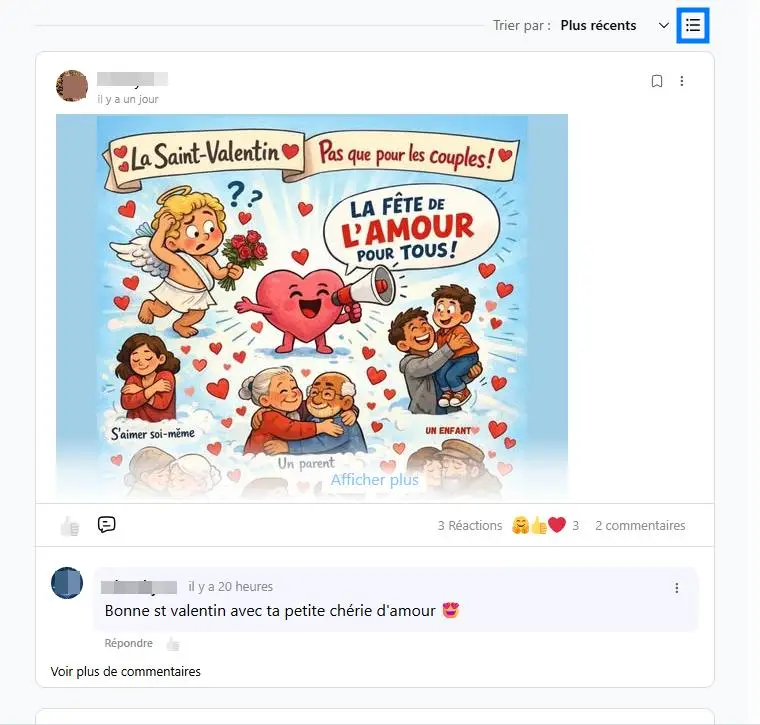Open the Saint-Valentin illustration image
Screen dimensions: 760x725
tap(312, 305)
